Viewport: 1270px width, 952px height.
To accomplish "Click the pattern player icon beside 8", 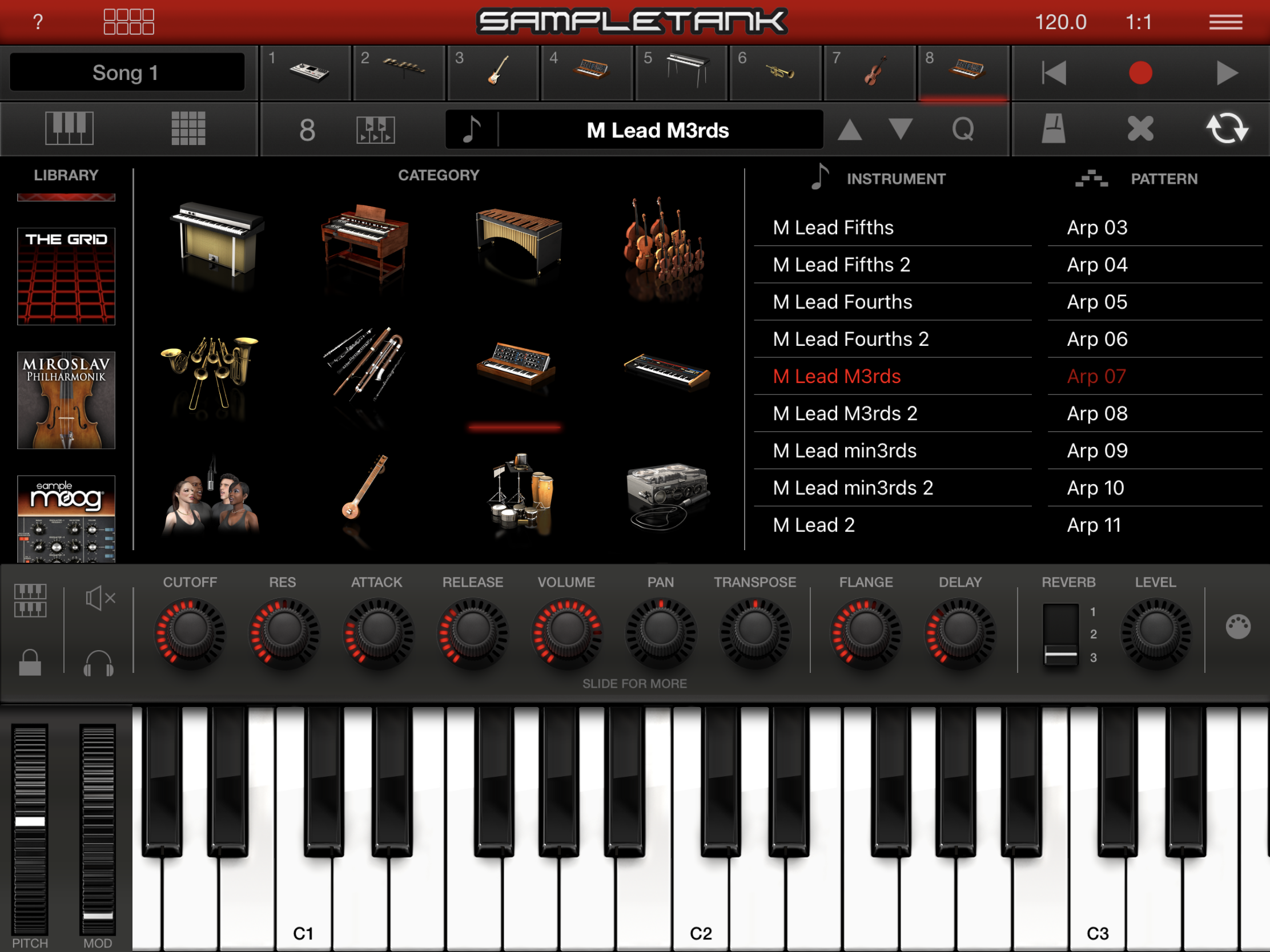I will pos(376,130).
